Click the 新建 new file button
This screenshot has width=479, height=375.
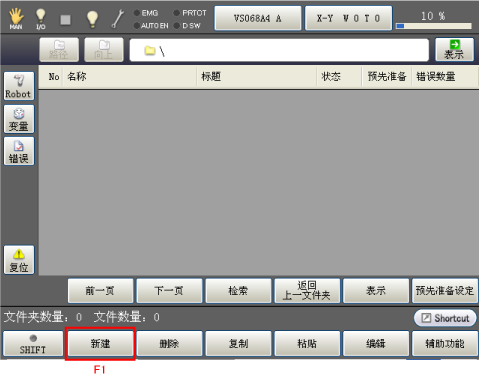coord(100,344)
